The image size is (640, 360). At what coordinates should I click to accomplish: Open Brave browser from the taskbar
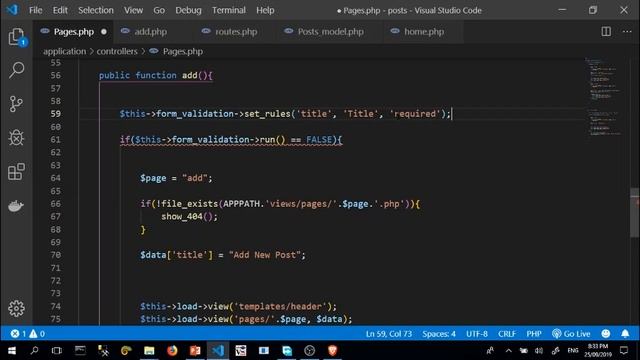click(x=332, y=351)
